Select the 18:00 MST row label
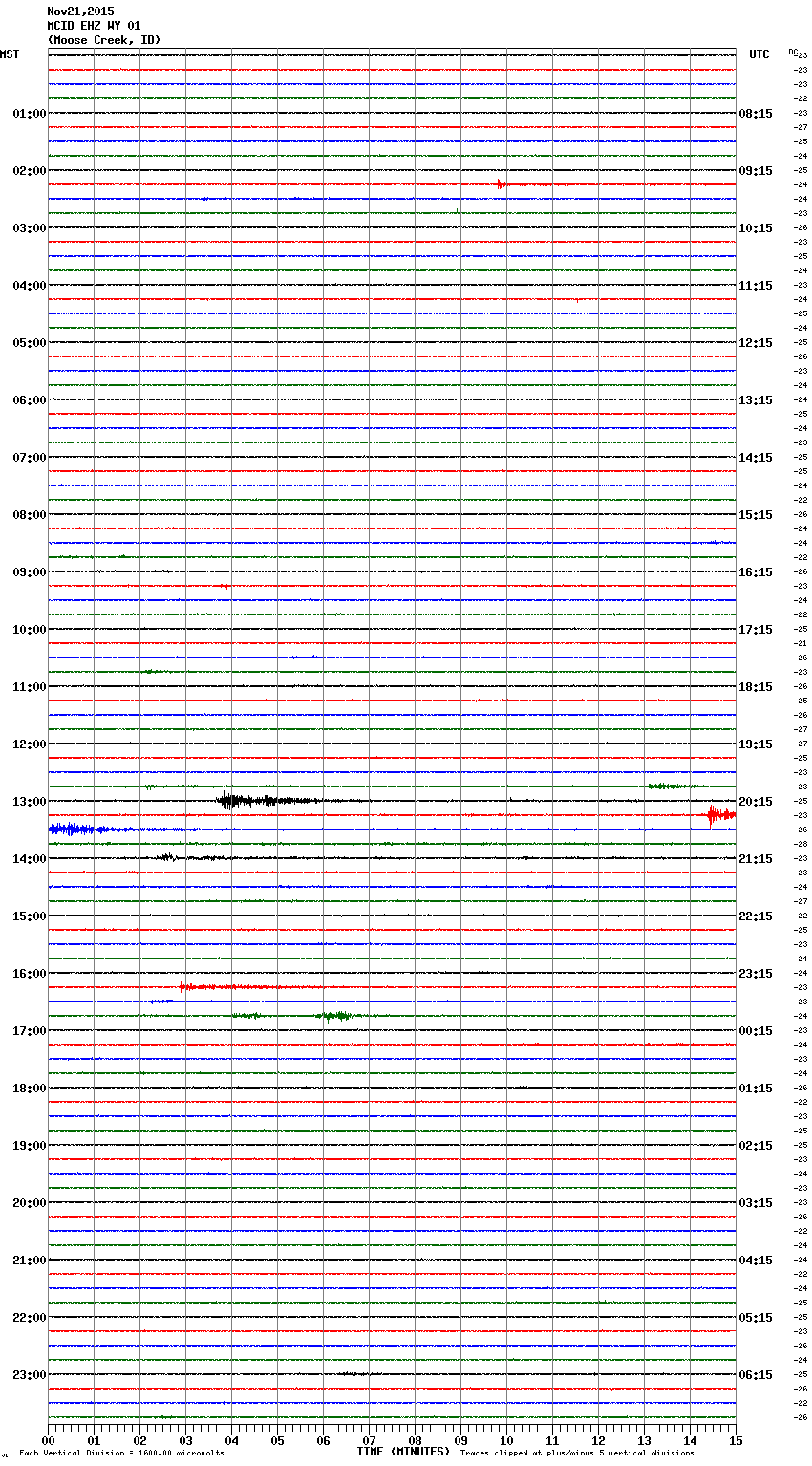 pos(29,1089)
